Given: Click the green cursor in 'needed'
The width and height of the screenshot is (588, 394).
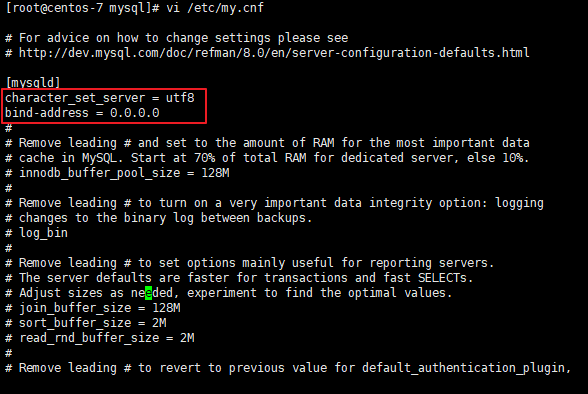Looking at the screenshot, I should pyautogui.click(x=148, y=293).
